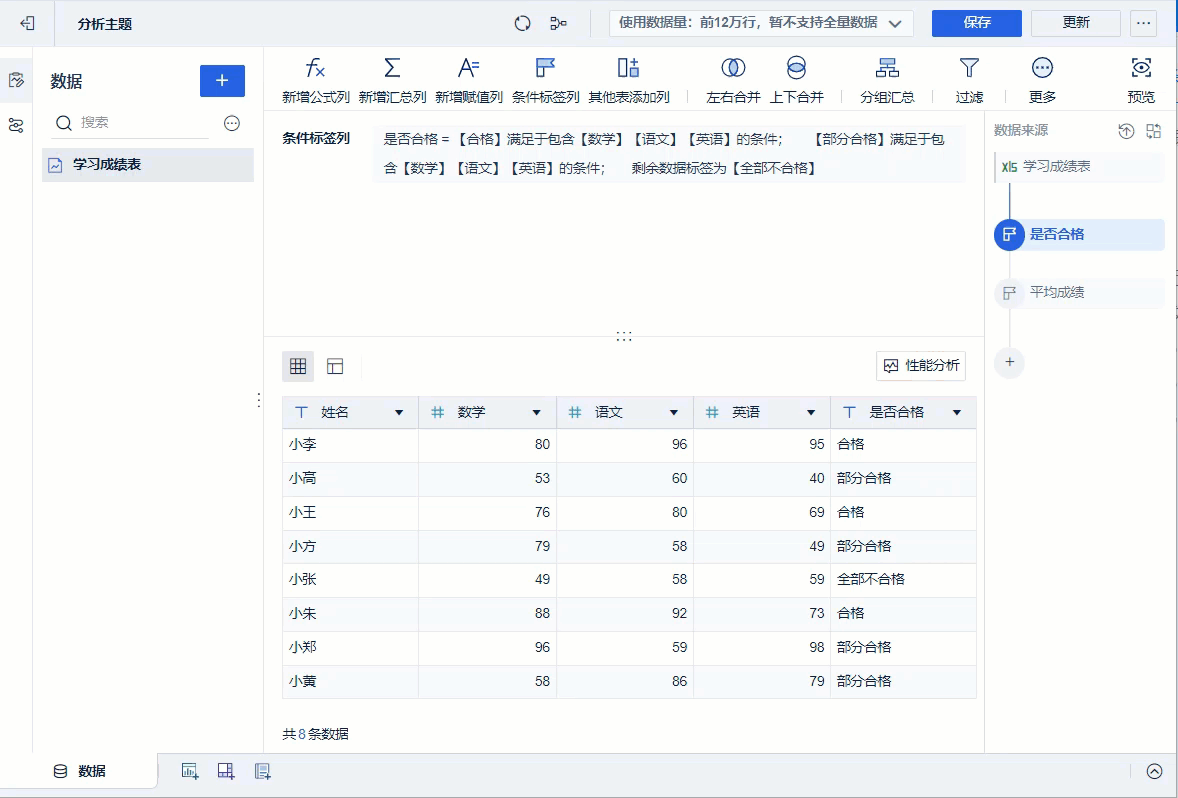
Task: Click the 搜索 data search field
Action: coord(131,122)
